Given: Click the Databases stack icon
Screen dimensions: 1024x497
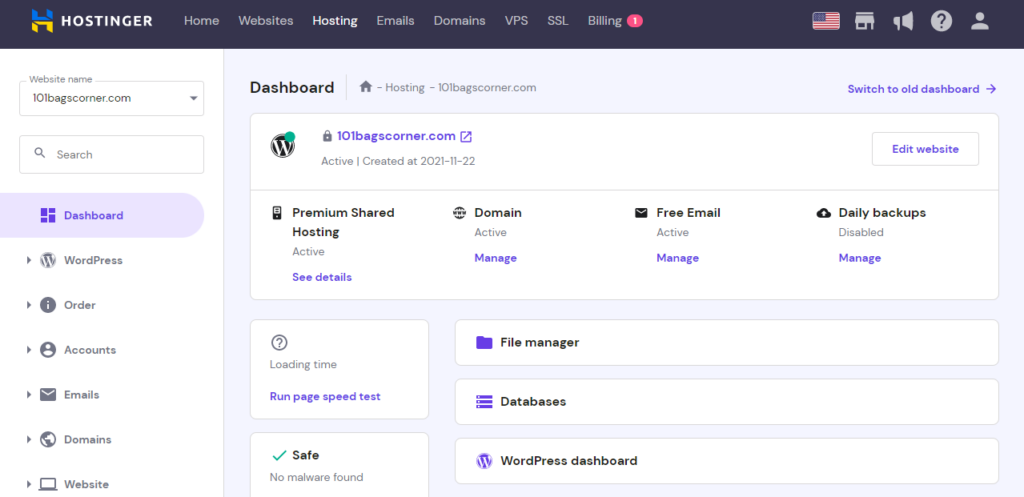Looking at the screenshot, I should (484, 402).
